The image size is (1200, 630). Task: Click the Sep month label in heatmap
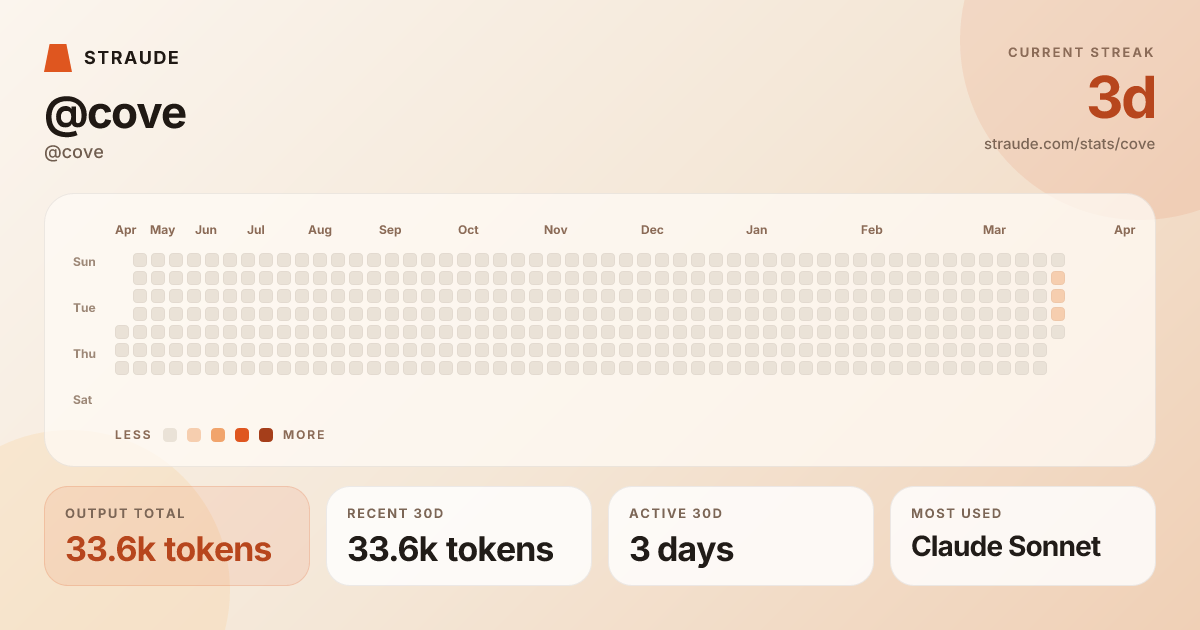point(390,230)
